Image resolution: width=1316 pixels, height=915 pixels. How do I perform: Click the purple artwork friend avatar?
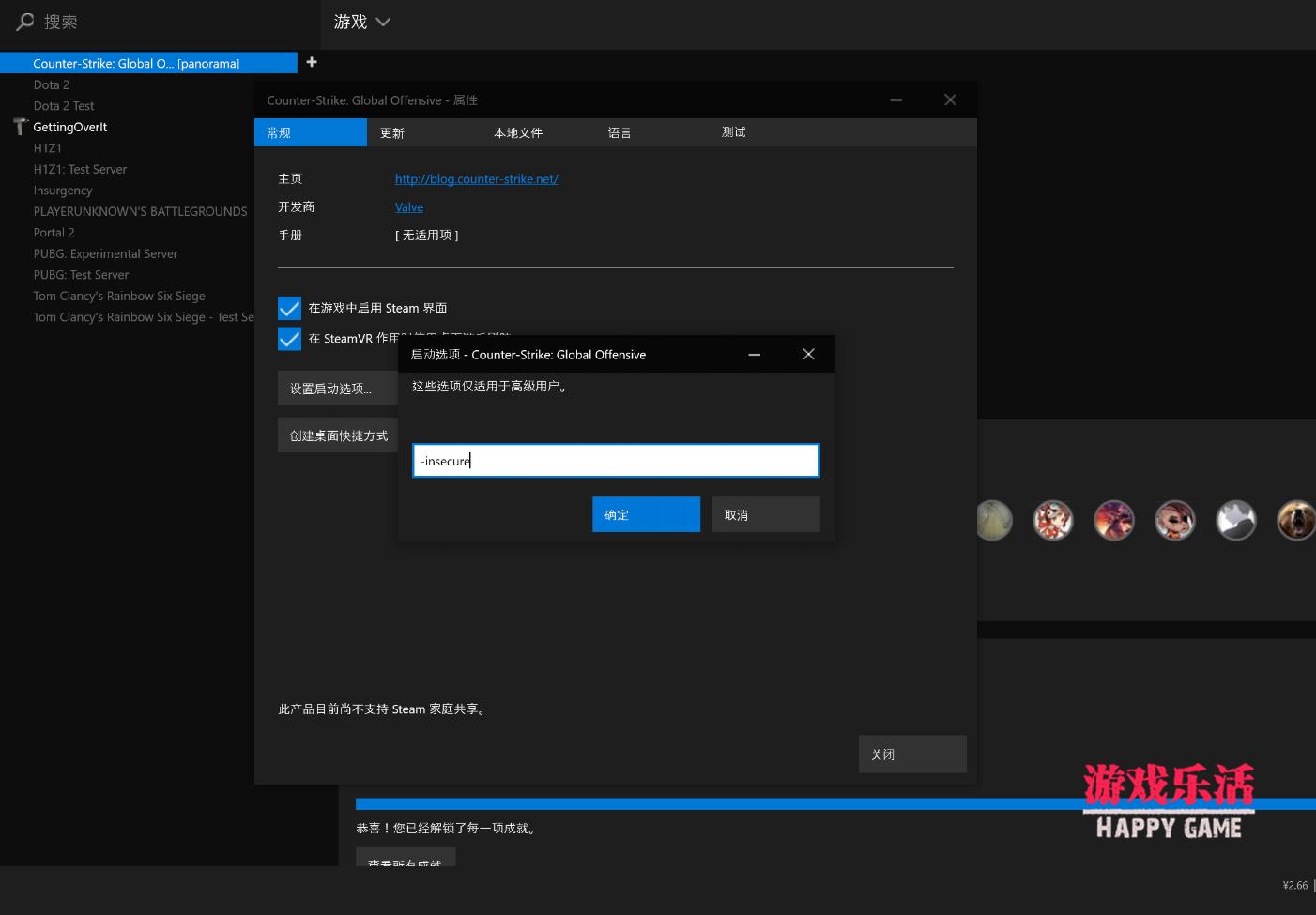coord(1113,520)
